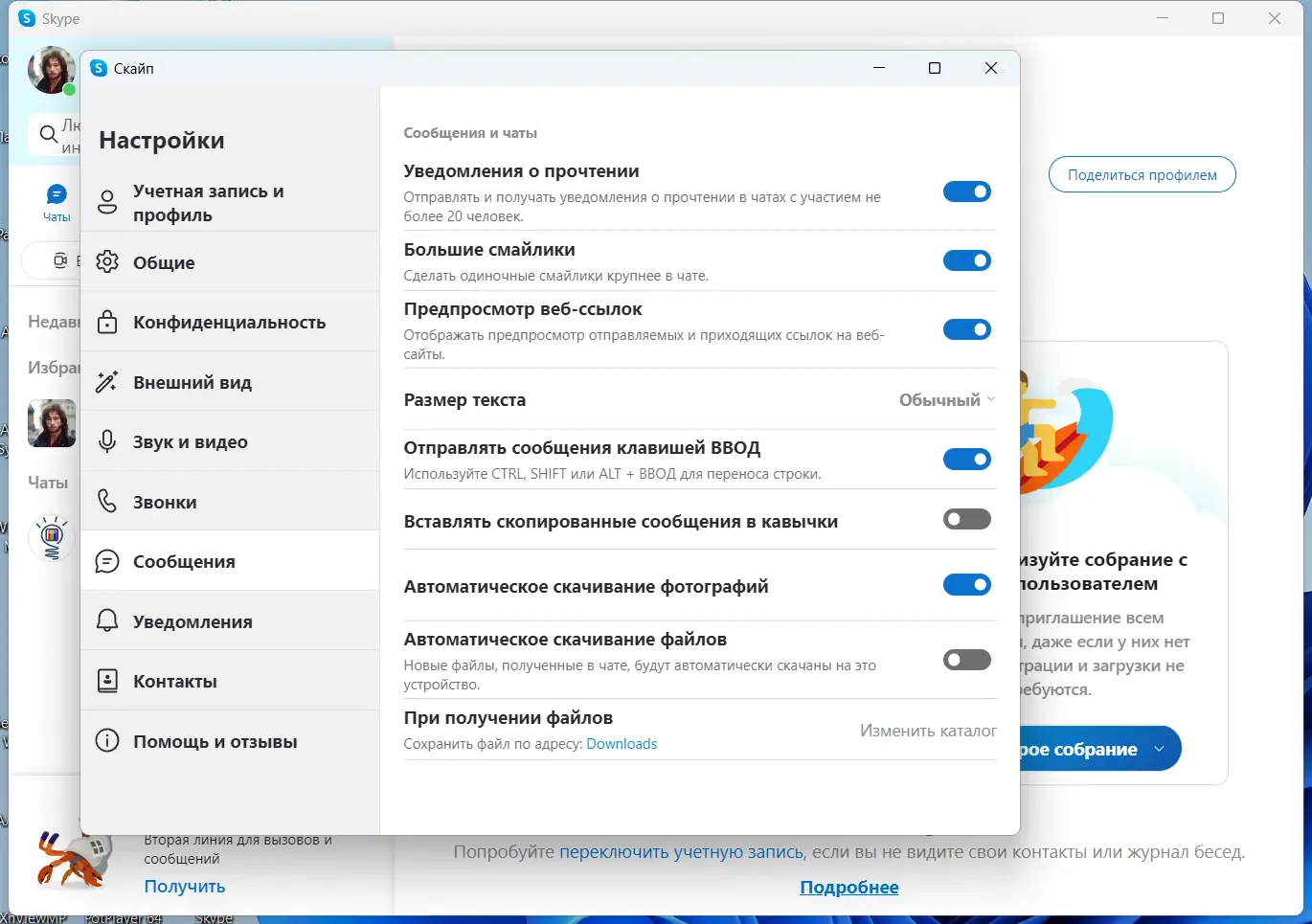This screenshot has width=1312, height=924.
Task: Click the Поделиться профилем button
Action: (1142, 174)
